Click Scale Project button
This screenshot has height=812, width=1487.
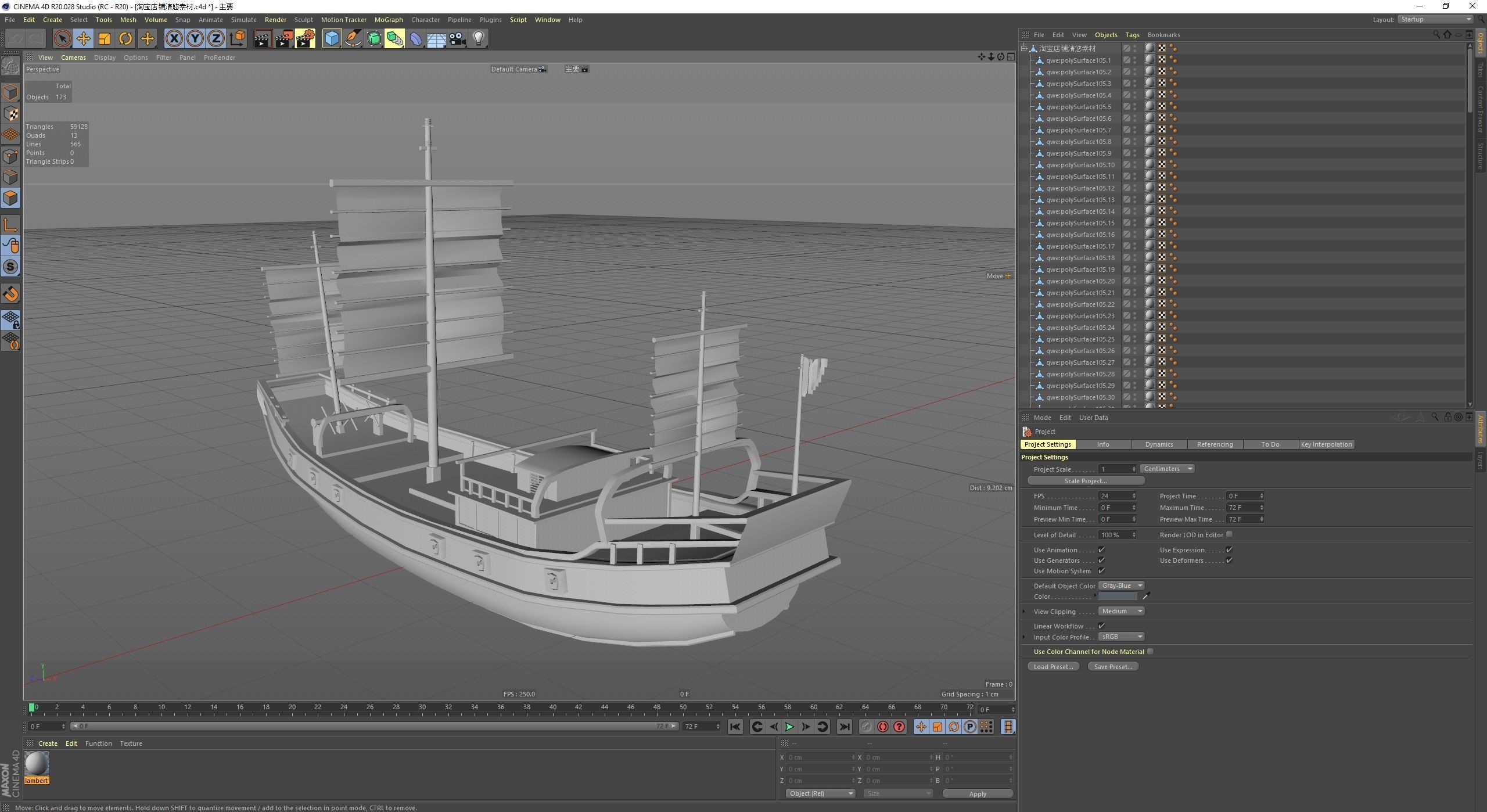[x=1086, y=481]
